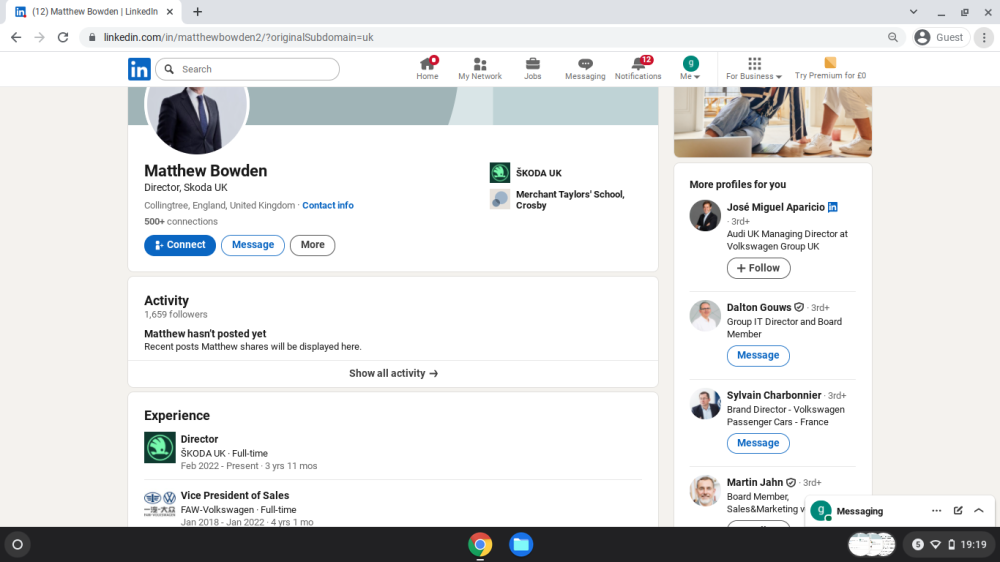
Task: Open Files app from shelf
Action: pos(521,545)
